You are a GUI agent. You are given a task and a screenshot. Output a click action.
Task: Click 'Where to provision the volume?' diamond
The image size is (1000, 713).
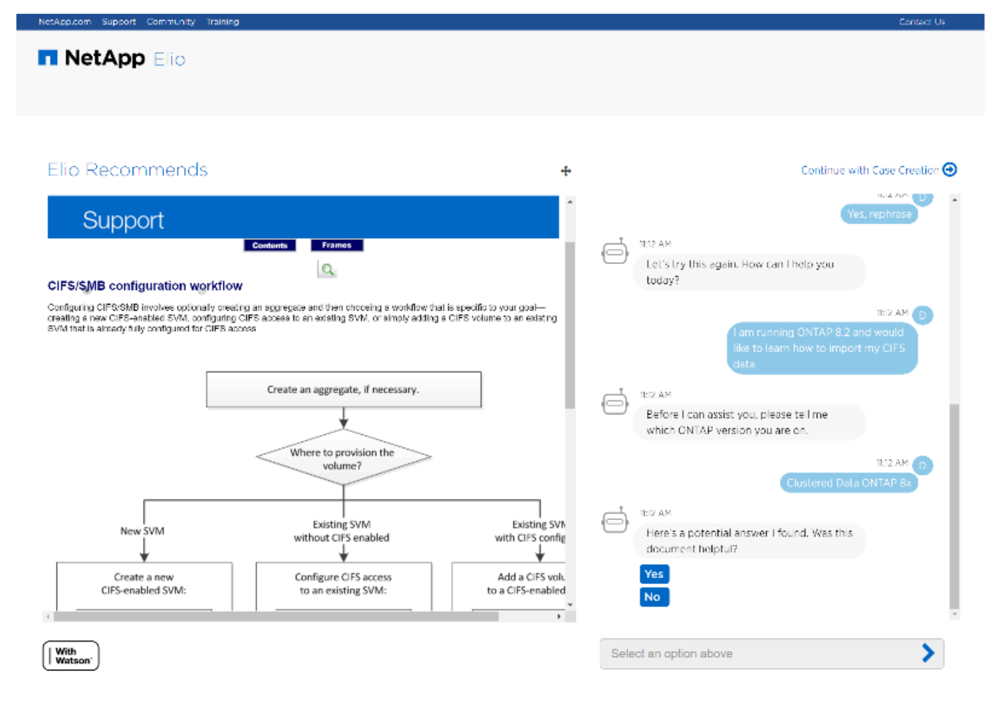(x=343, y=458)
